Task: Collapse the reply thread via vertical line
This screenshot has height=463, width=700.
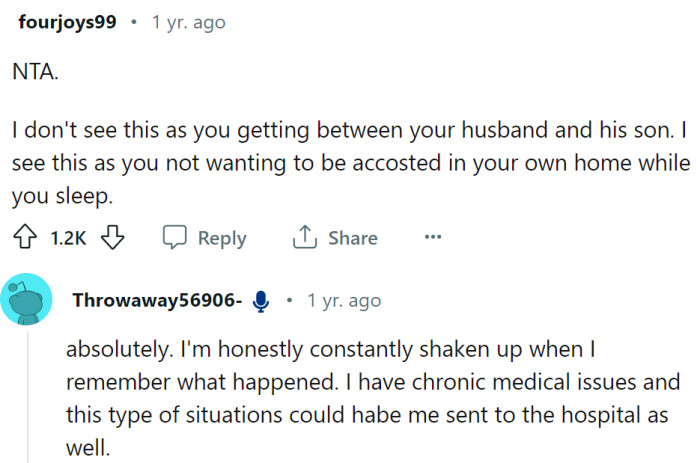Action: tap(27, 400)
